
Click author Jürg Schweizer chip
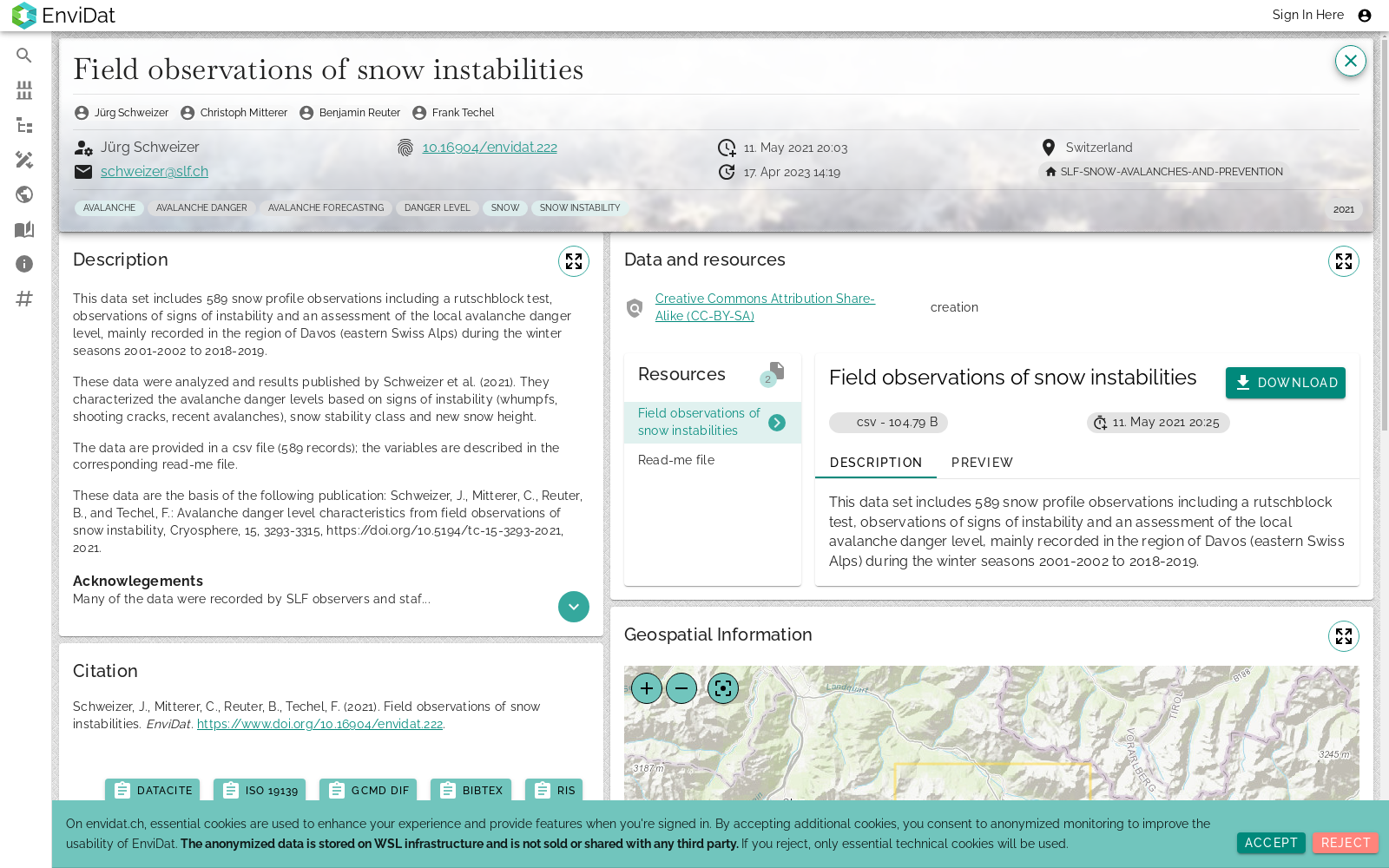point(122,113)
